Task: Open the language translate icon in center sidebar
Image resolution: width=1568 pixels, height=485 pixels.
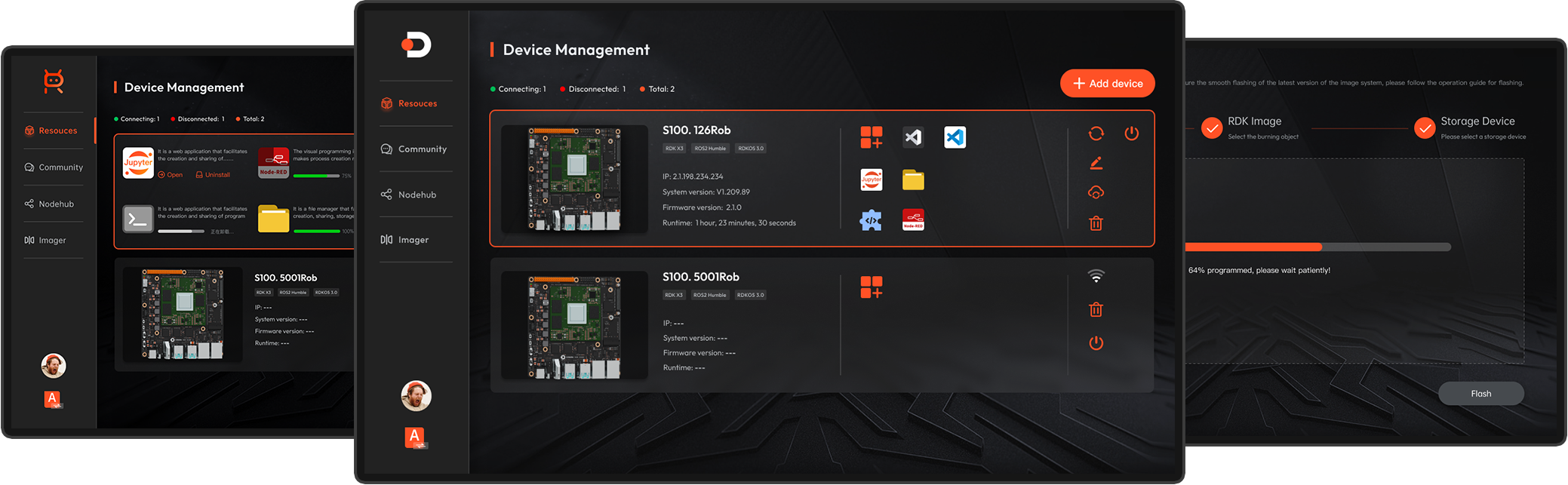Action: pyautogui.click(x=414, y=437)
